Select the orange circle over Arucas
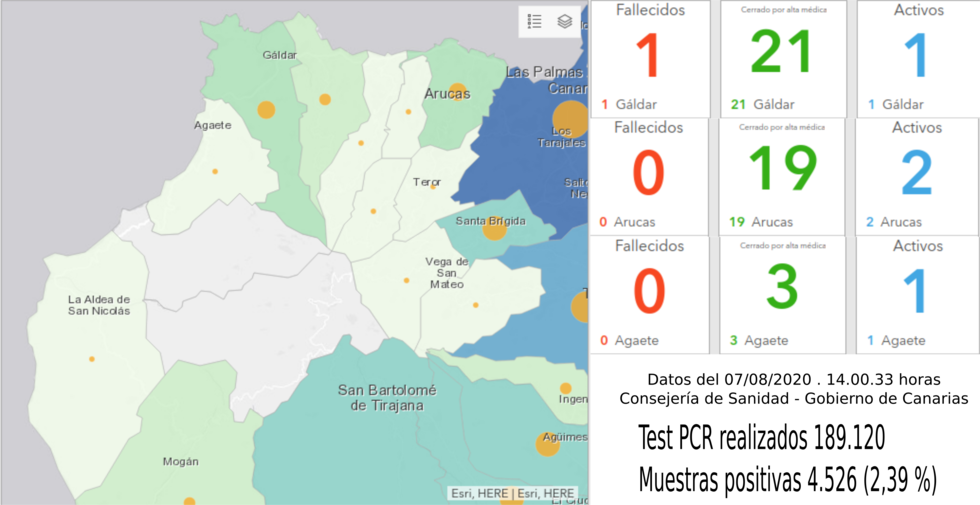Viewport: 980px width, 505px height. [457, 91]
